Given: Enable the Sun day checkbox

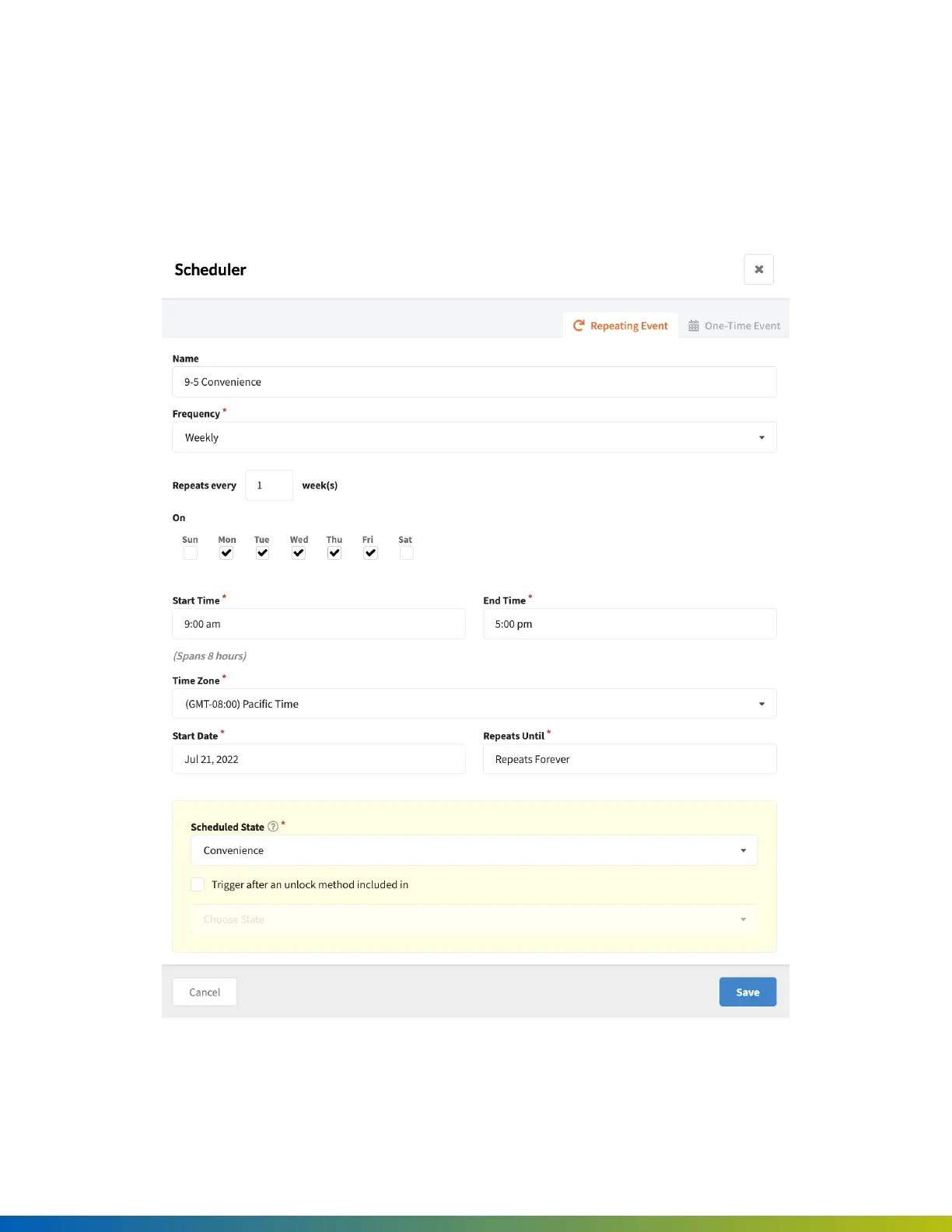Looking at the screenshot, I should [191, 553].
